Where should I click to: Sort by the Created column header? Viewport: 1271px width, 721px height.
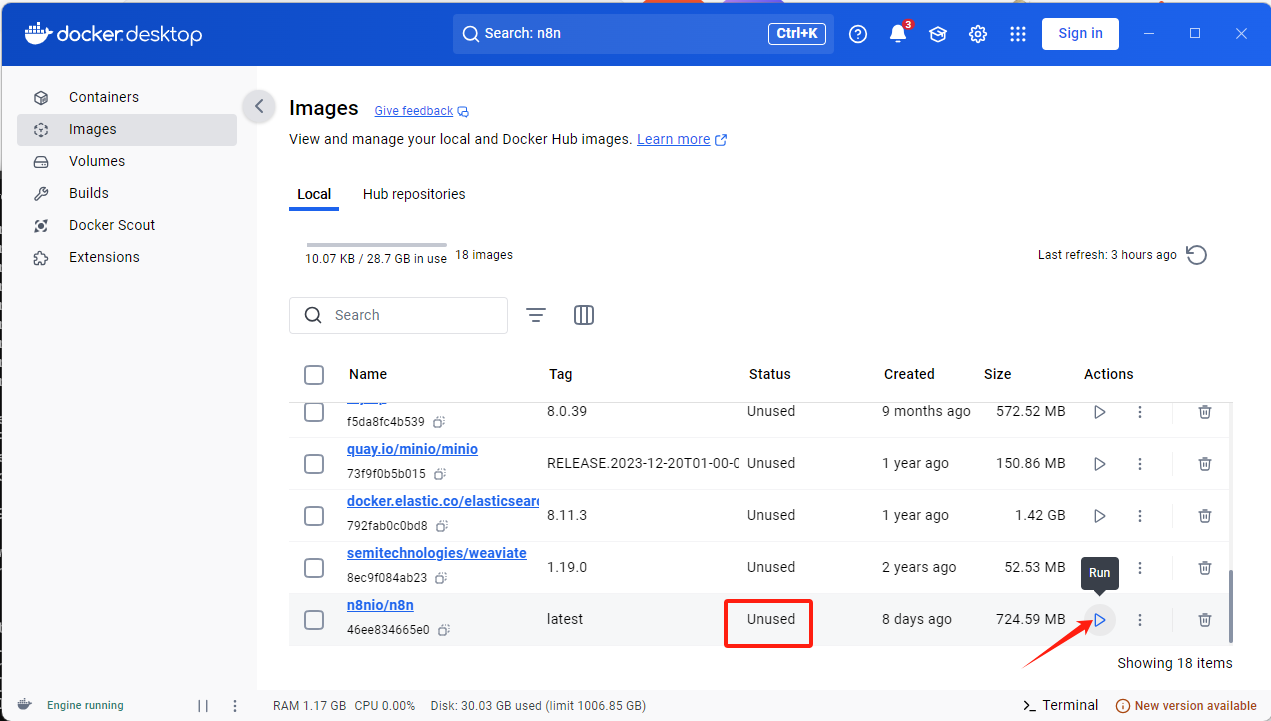tap(909, 374)
